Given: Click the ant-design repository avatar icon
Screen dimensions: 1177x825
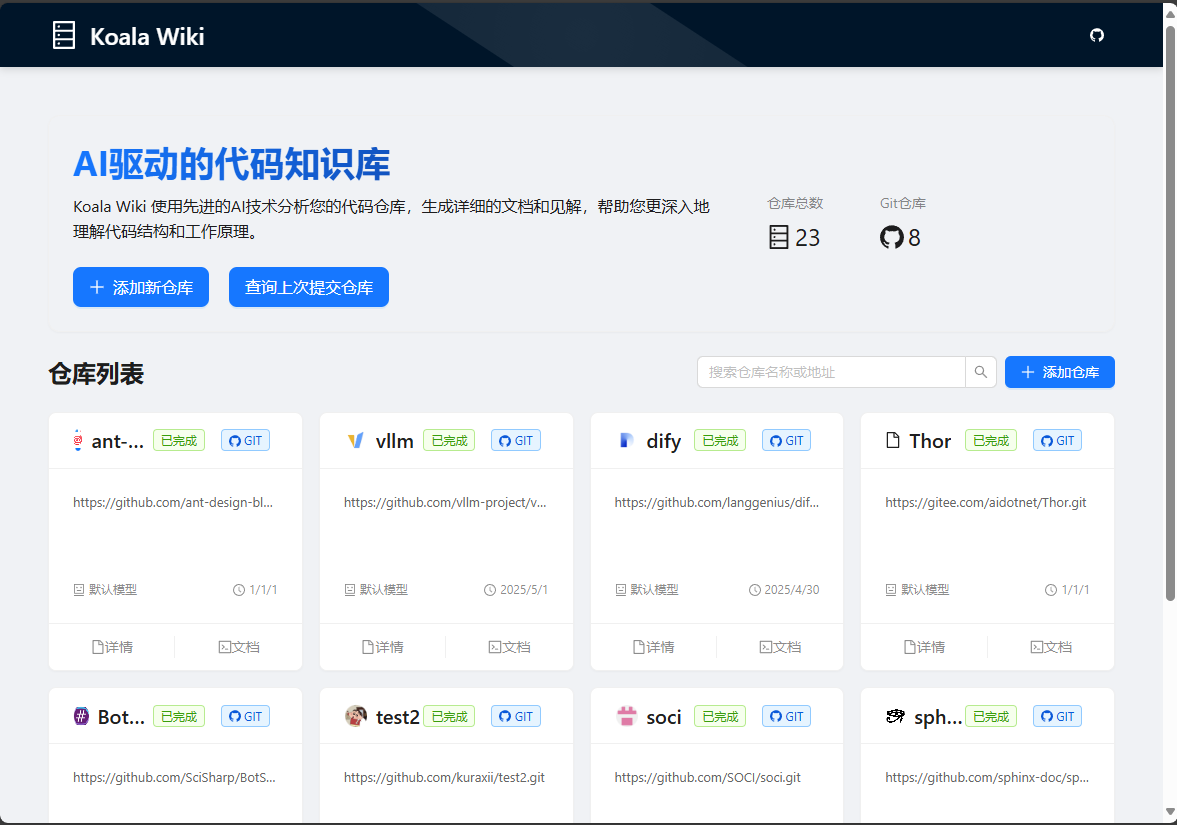Looking at the screenshot, I should click(77, 441).
